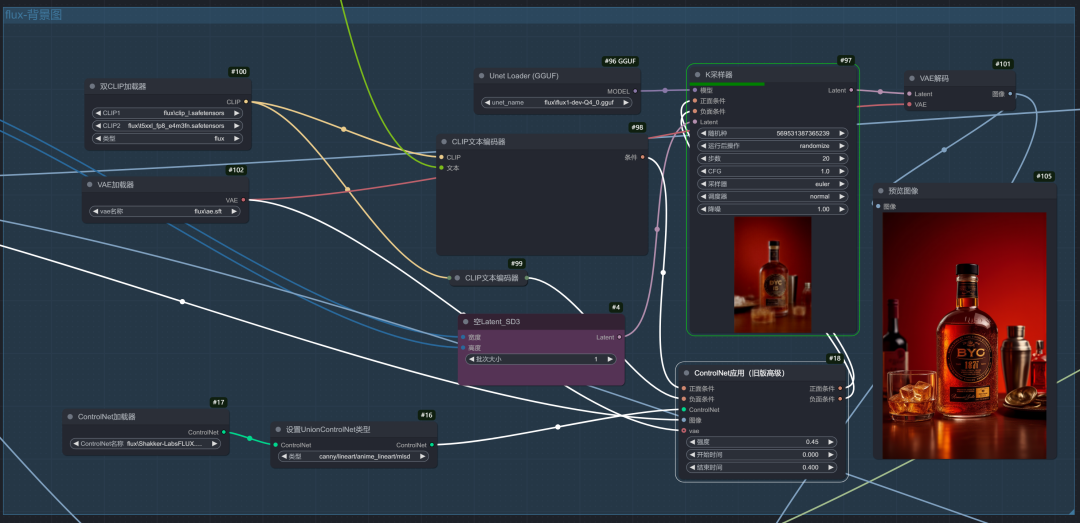Open the unet_name model dropdown
The height and width of the screenshot is (523, 1080).
(x=557, y=102)
